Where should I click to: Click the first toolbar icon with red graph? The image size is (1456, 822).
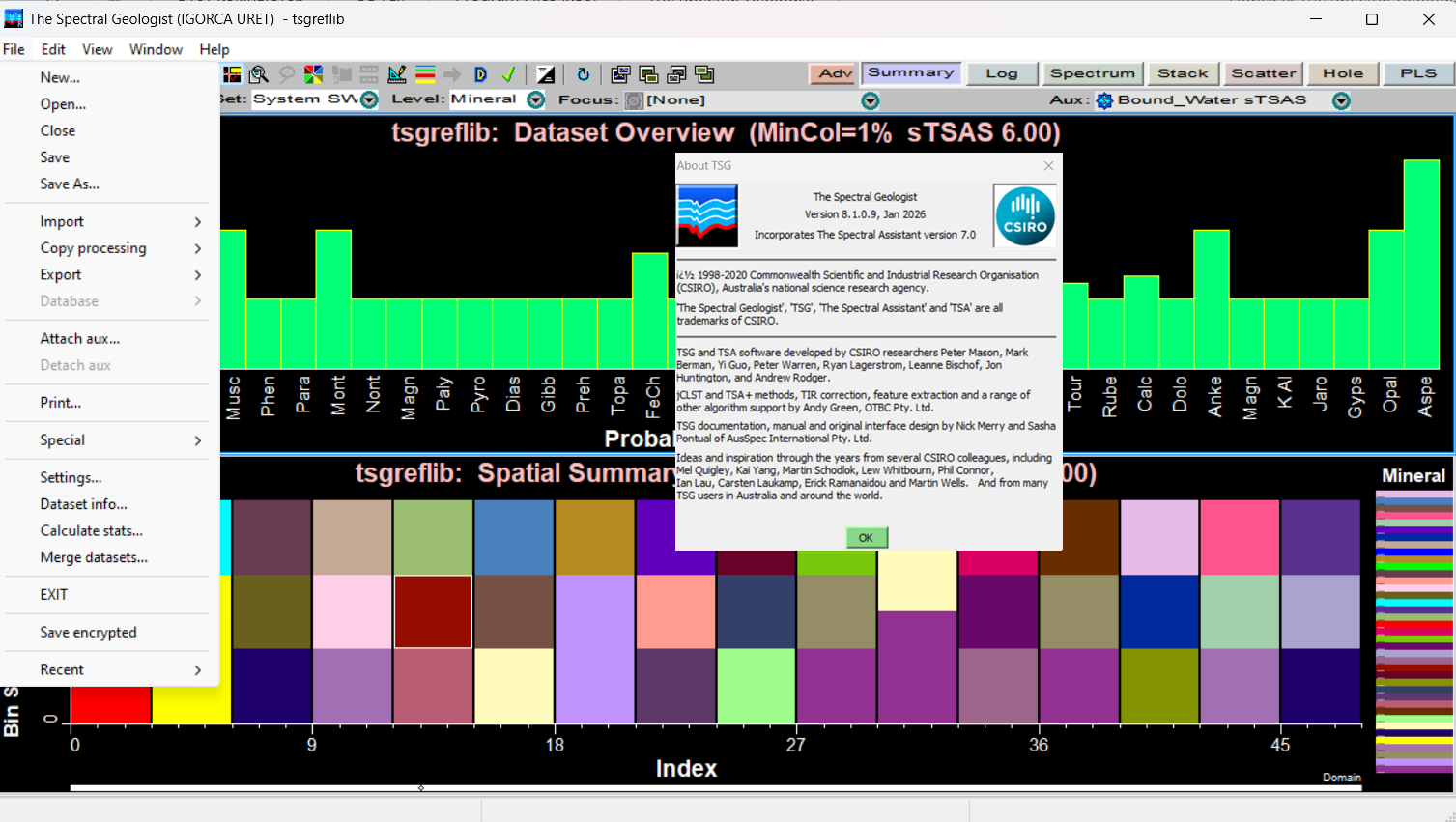coord(232,74)
